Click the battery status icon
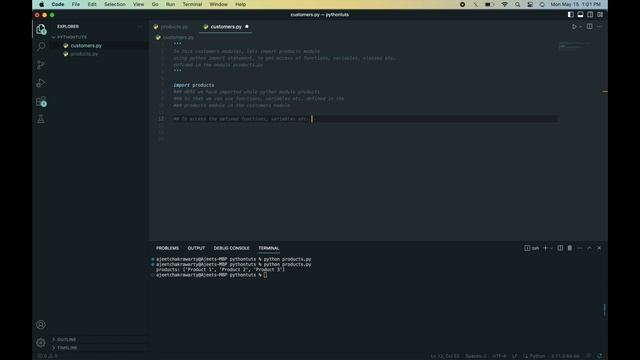 coord(489,4)
